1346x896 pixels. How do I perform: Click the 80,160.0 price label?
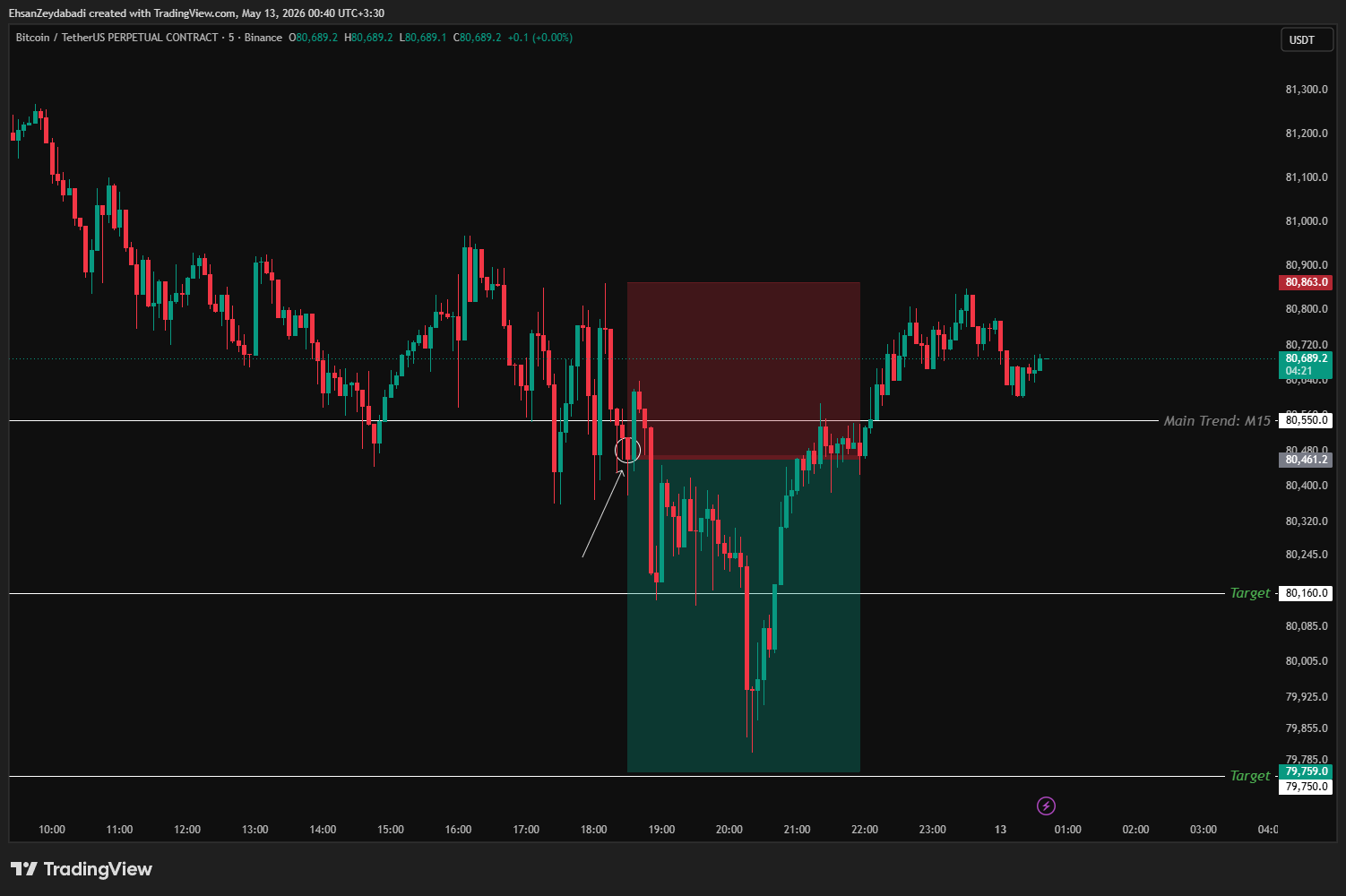1306,593
